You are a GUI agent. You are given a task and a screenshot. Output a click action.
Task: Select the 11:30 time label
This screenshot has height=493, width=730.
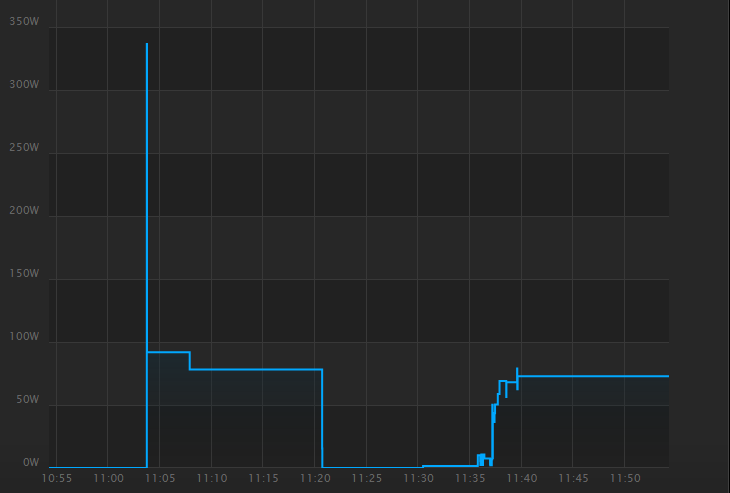point(418,479)
